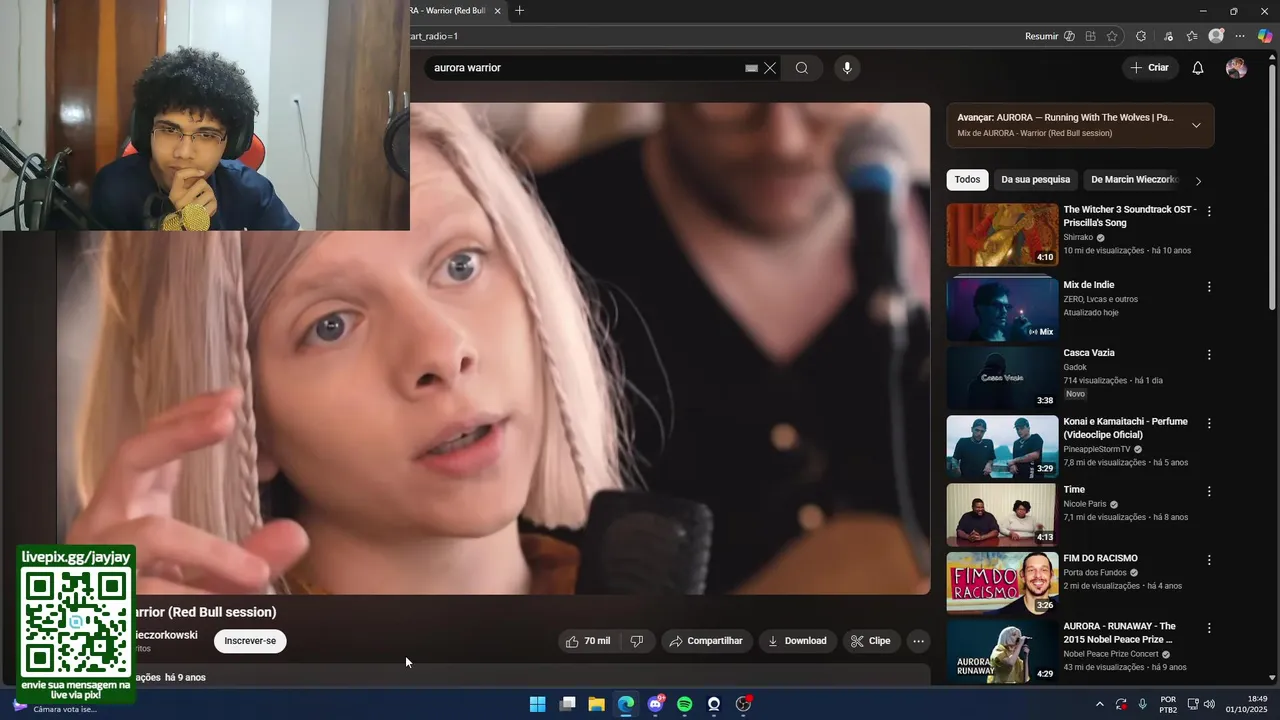
Task: Open the Mix de Indie thumbnail
Action: (x=1002, y=308)
